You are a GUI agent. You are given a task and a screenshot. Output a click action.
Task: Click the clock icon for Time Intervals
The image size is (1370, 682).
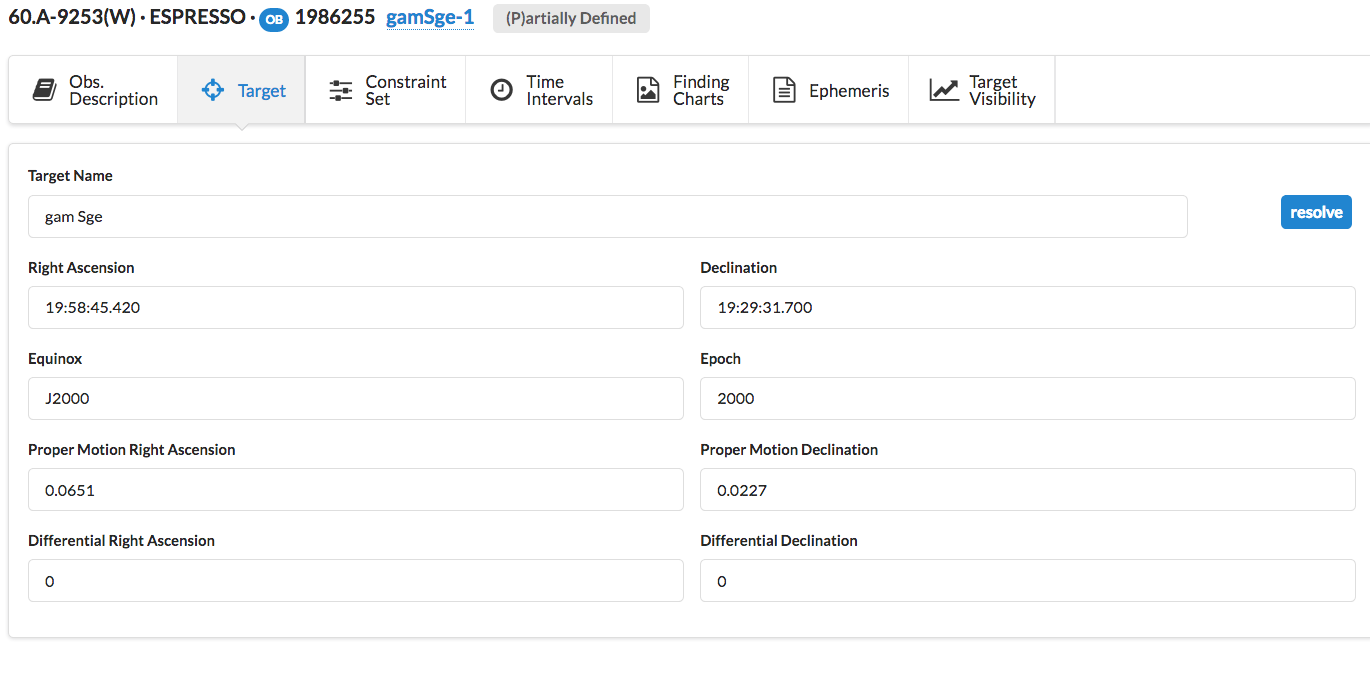(x=501, y=90)
